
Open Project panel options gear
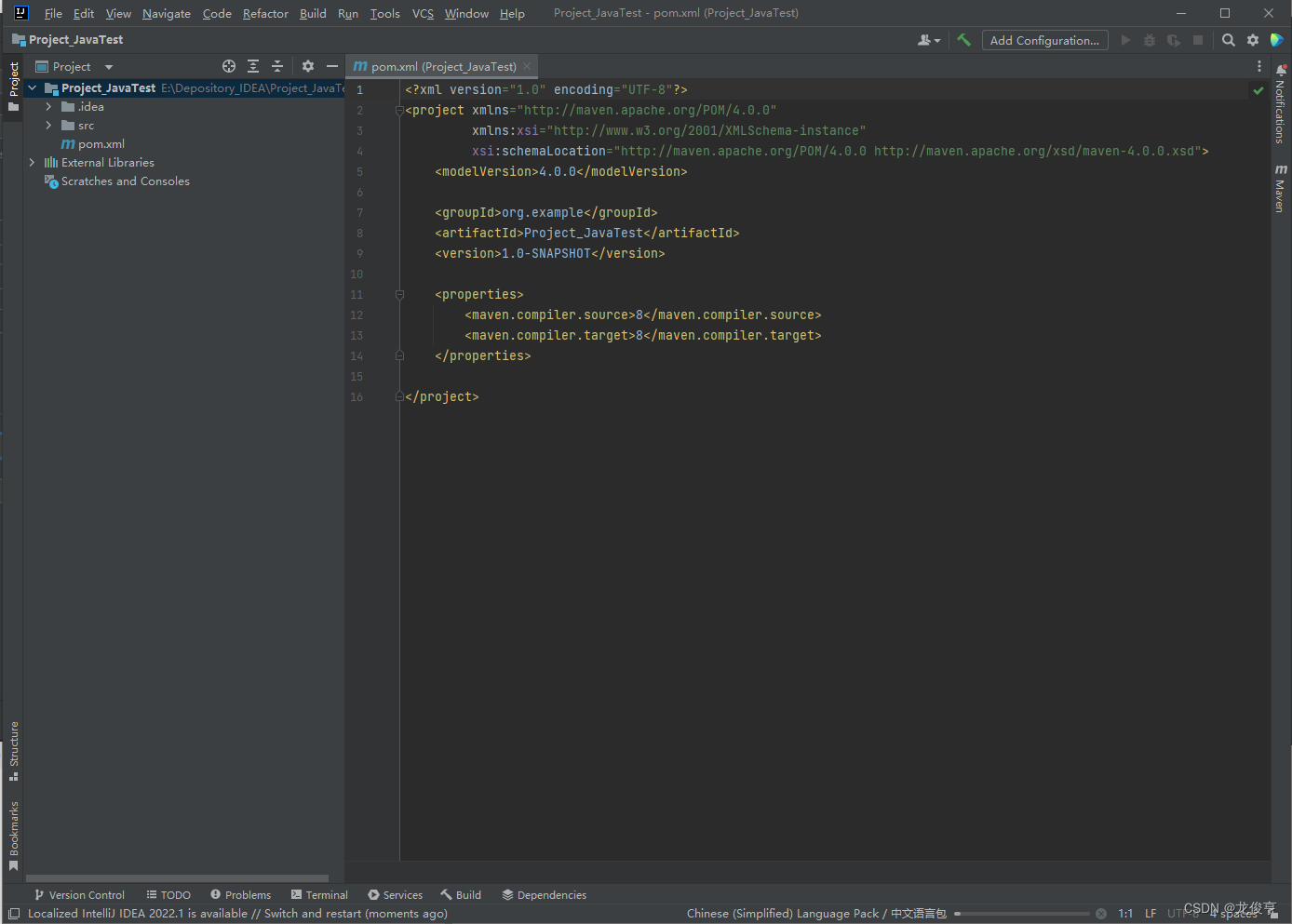(308, 66)
